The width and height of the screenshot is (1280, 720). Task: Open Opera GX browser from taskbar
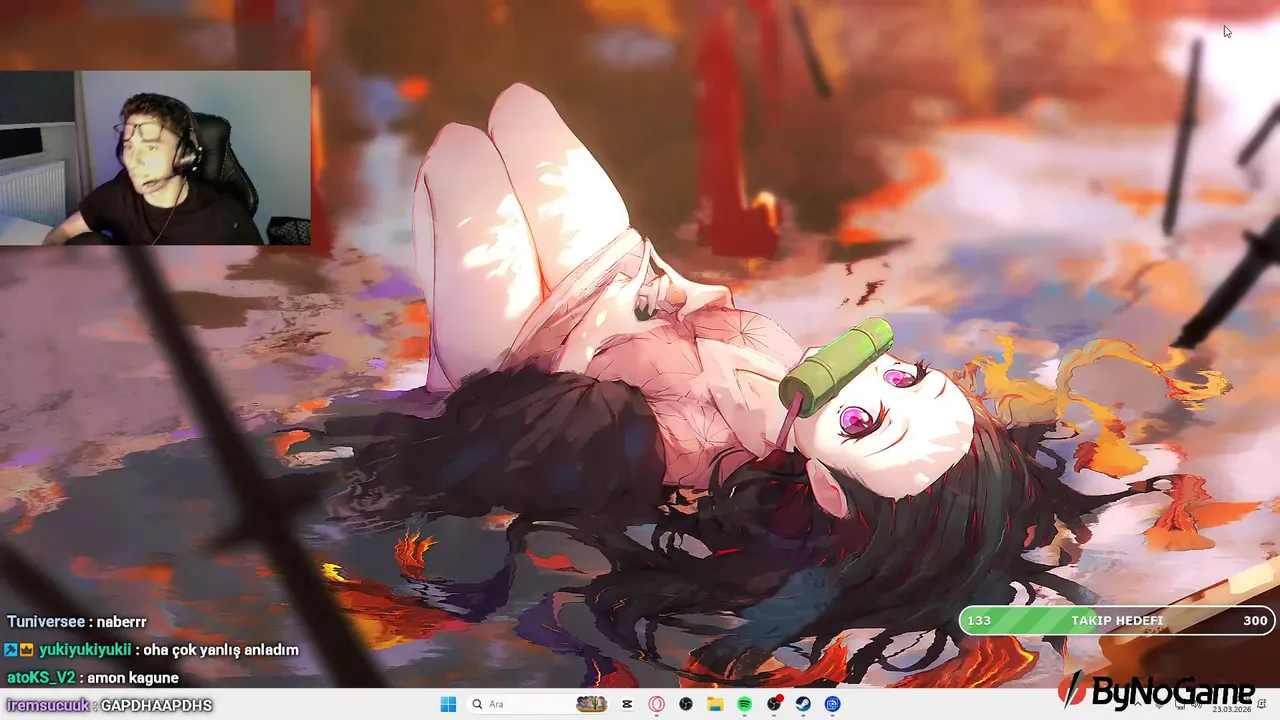[x=657, y=704]
